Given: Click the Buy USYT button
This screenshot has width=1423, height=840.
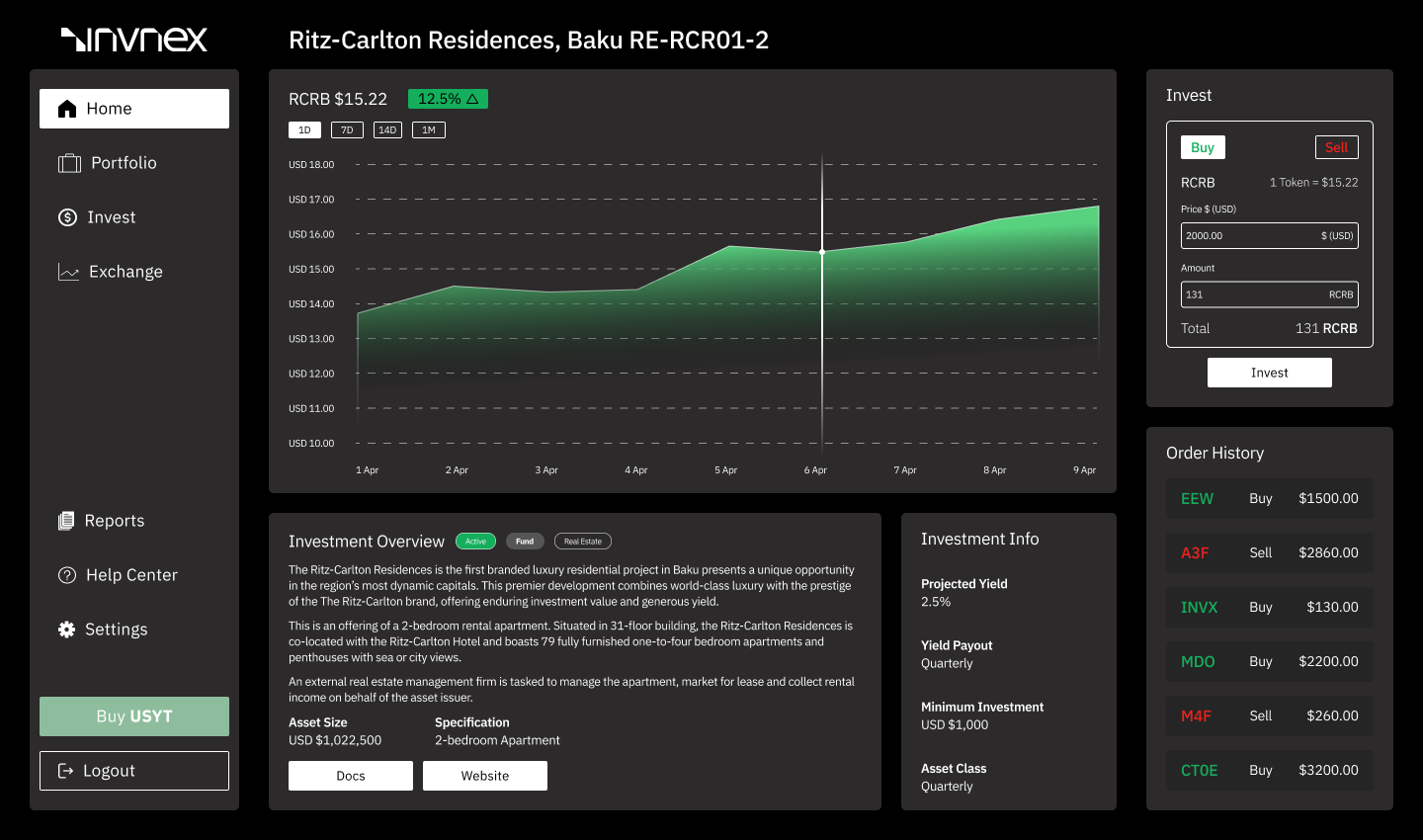Looking at the screenshot, I should tap(134, 716).
